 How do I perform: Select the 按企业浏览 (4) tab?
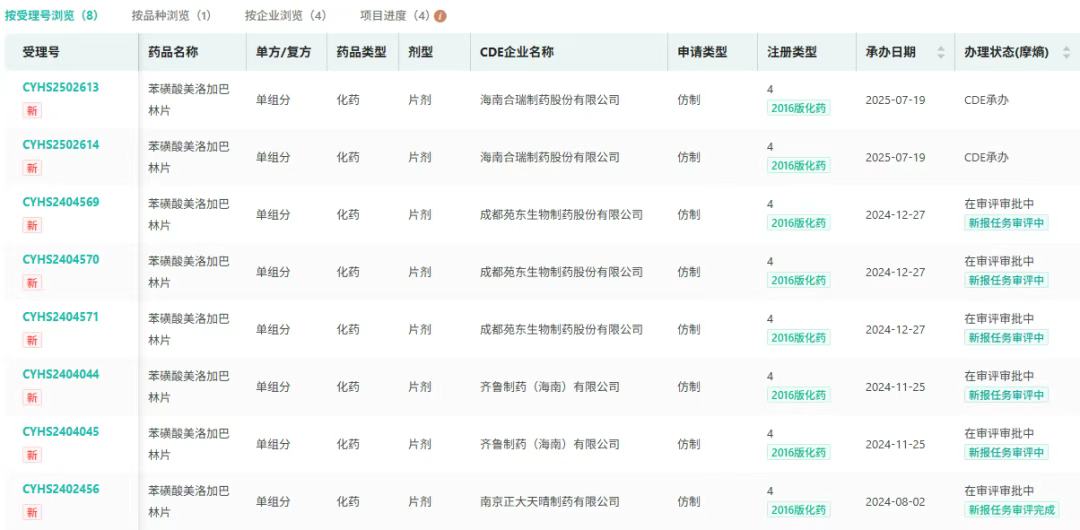click(285, 16)
